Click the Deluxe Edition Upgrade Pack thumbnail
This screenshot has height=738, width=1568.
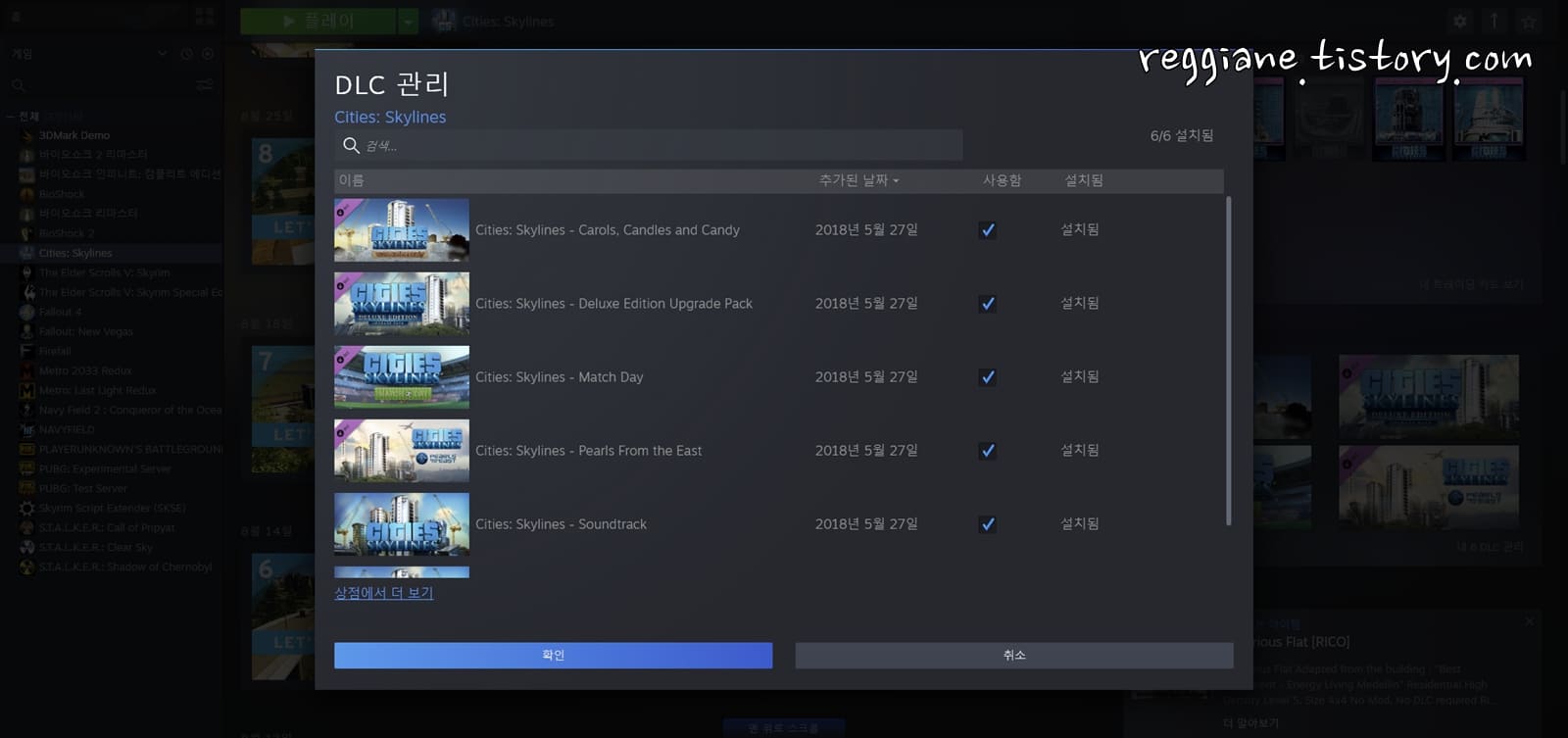[x=402, y=304]
